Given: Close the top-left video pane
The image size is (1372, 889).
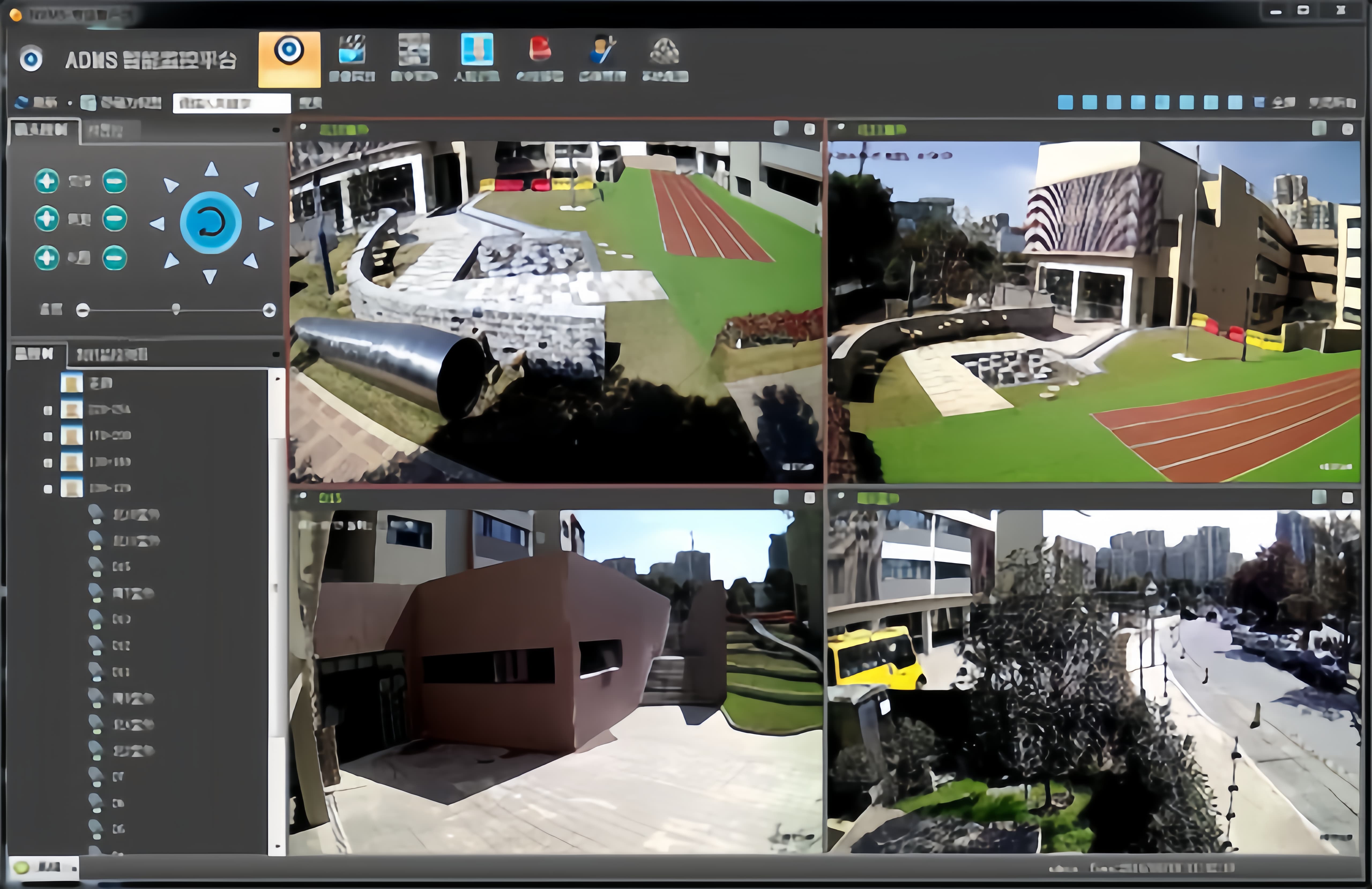Looking at the screenshot, I should 809,129.
